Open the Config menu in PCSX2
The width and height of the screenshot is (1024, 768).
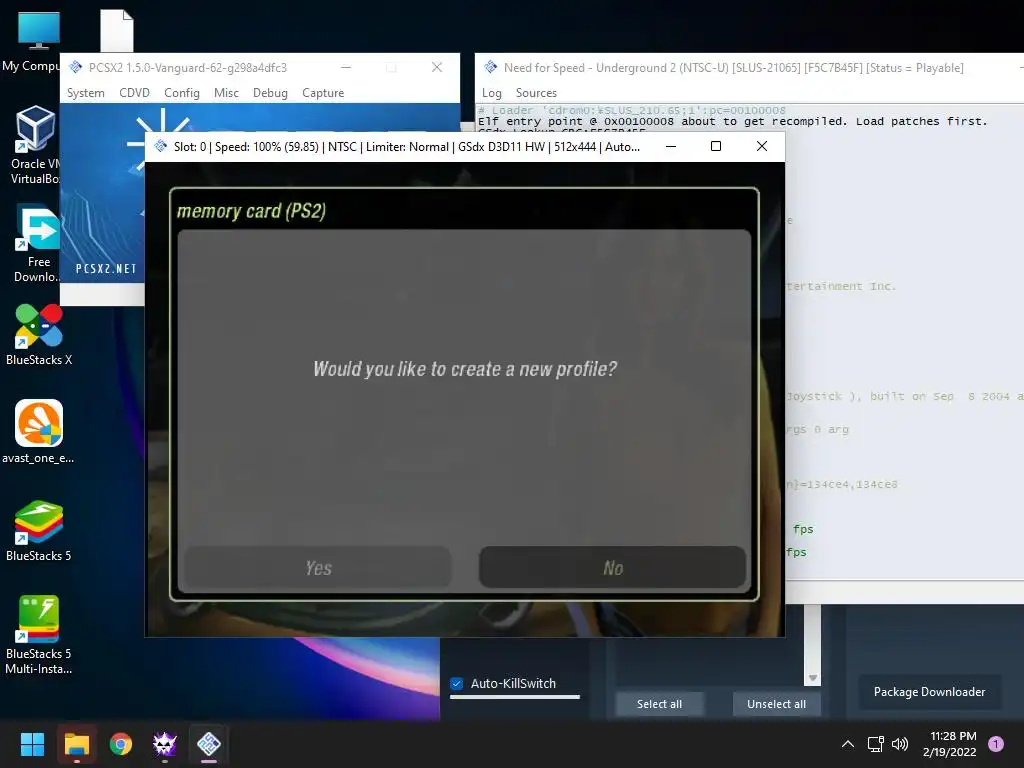click(x=182, y=93)
